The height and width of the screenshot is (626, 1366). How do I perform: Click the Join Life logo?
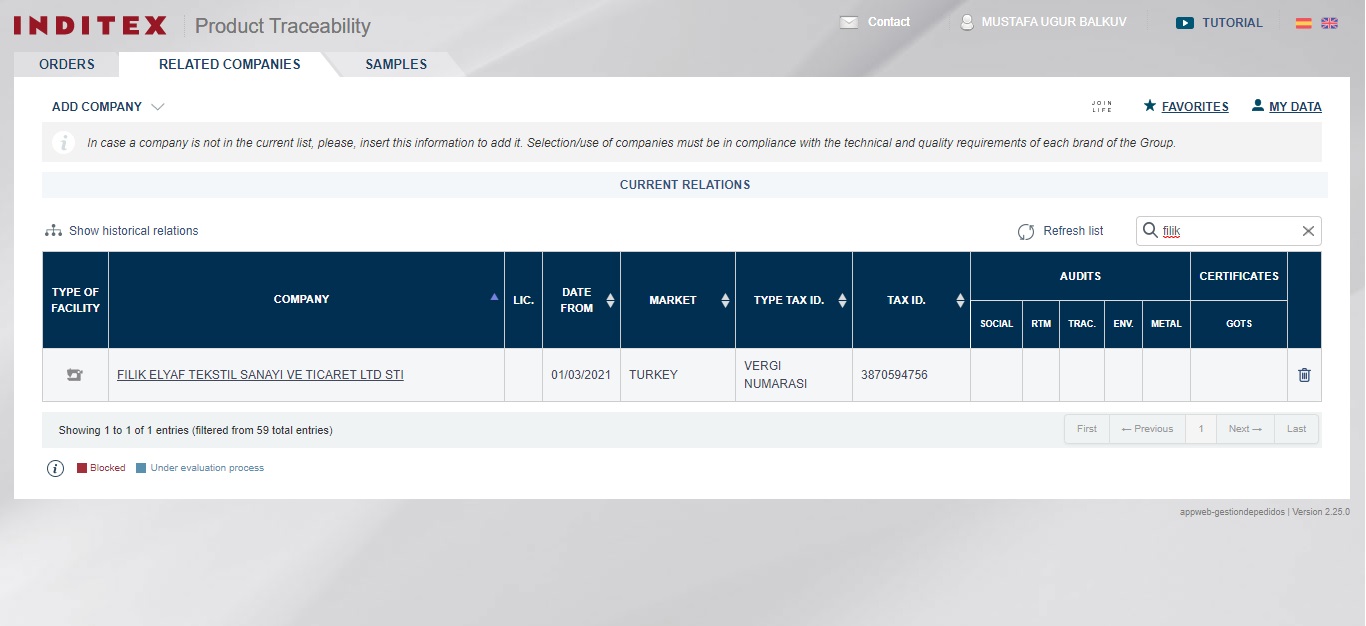(1101, 106)
